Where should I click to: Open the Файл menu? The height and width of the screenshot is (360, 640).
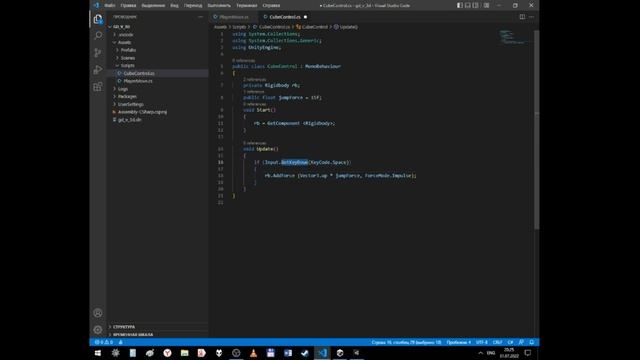(x=110, y=6)
